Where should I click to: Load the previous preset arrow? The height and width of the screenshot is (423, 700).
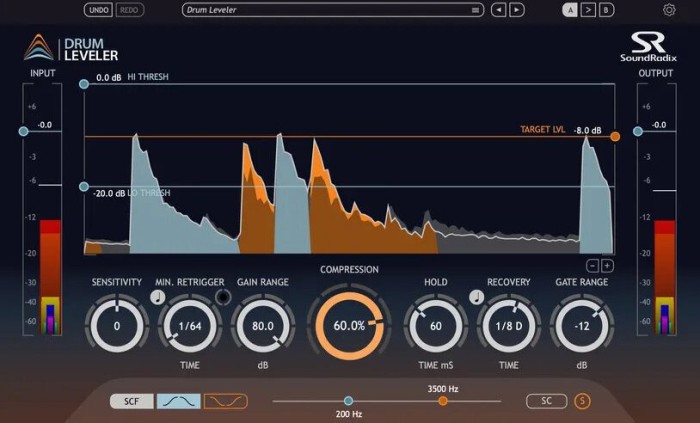(499, 10)
